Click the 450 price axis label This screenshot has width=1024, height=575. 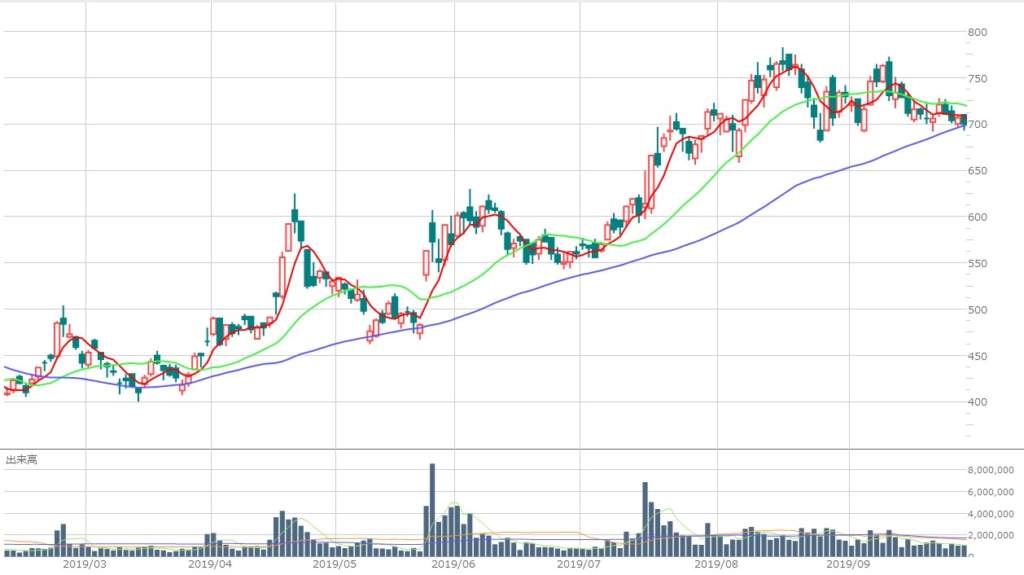(x=977, y=356)
